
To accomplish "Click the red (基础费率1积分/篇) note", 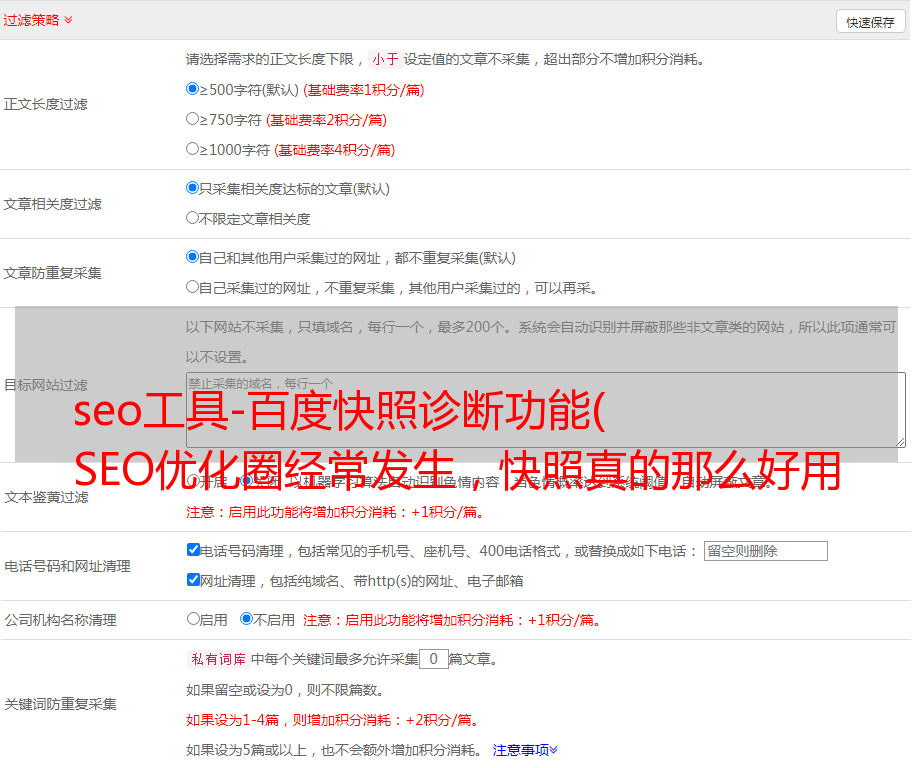I will [364, 90].
